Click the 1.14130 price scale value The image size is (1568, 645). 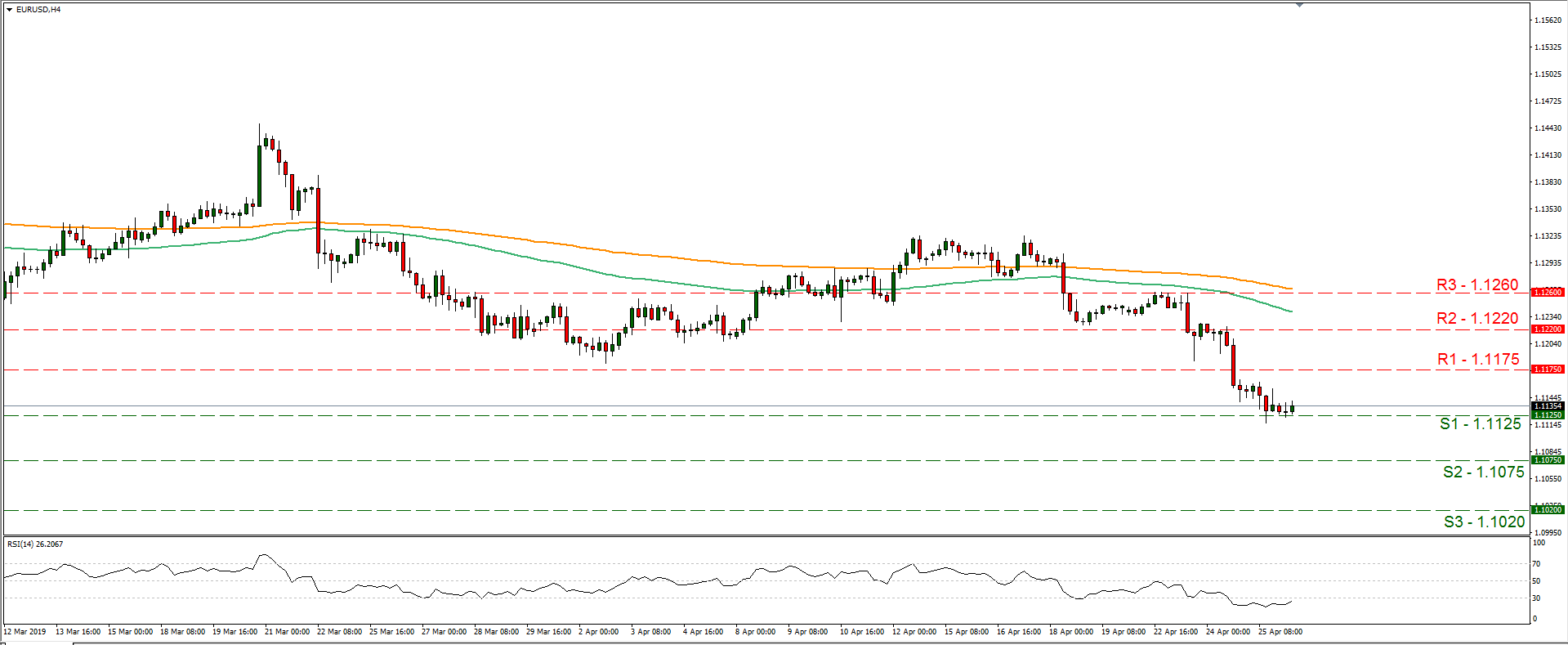(1548, 155)
